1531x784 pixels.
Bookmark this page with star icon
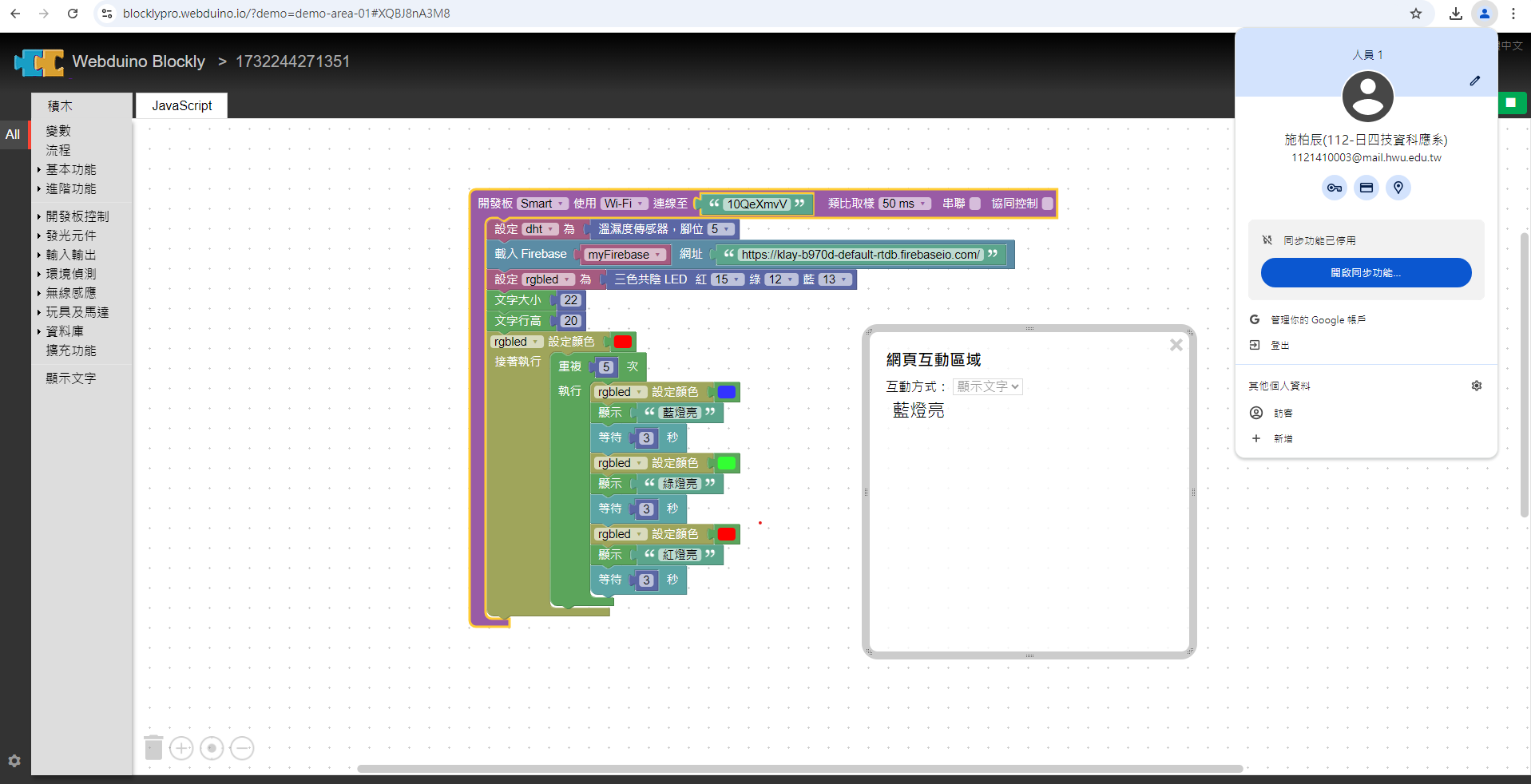(1415, 14)
